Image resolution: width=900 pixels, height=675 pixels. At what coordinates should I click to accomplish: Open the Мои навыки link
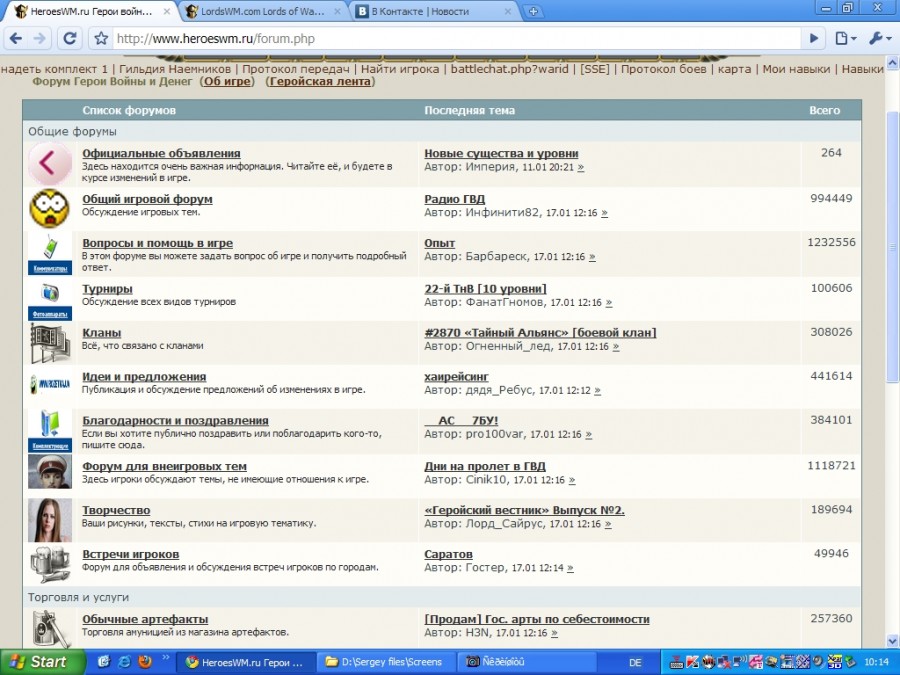pos(796,69)
